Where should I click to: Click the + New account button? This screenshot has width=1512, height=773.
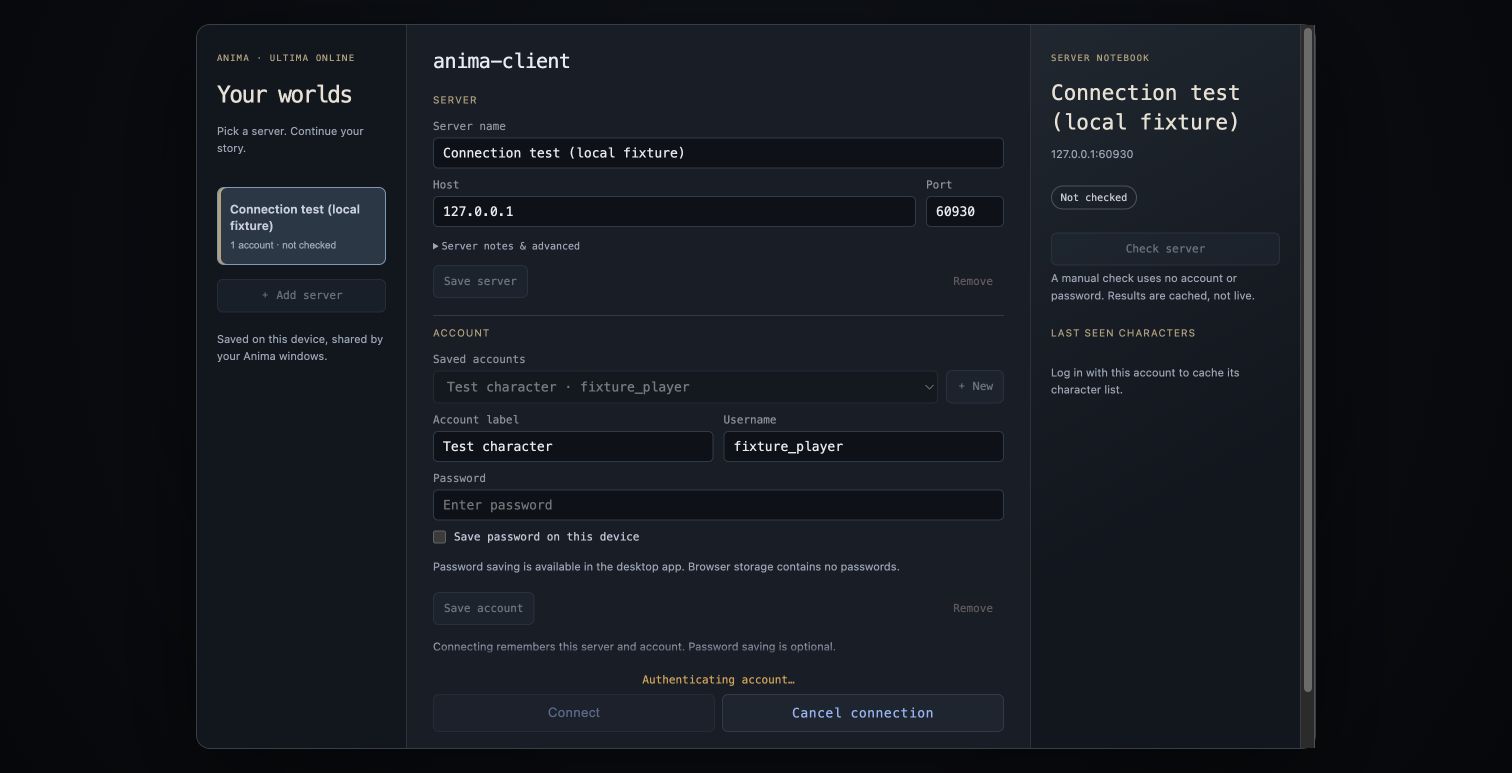pos(975,387)
